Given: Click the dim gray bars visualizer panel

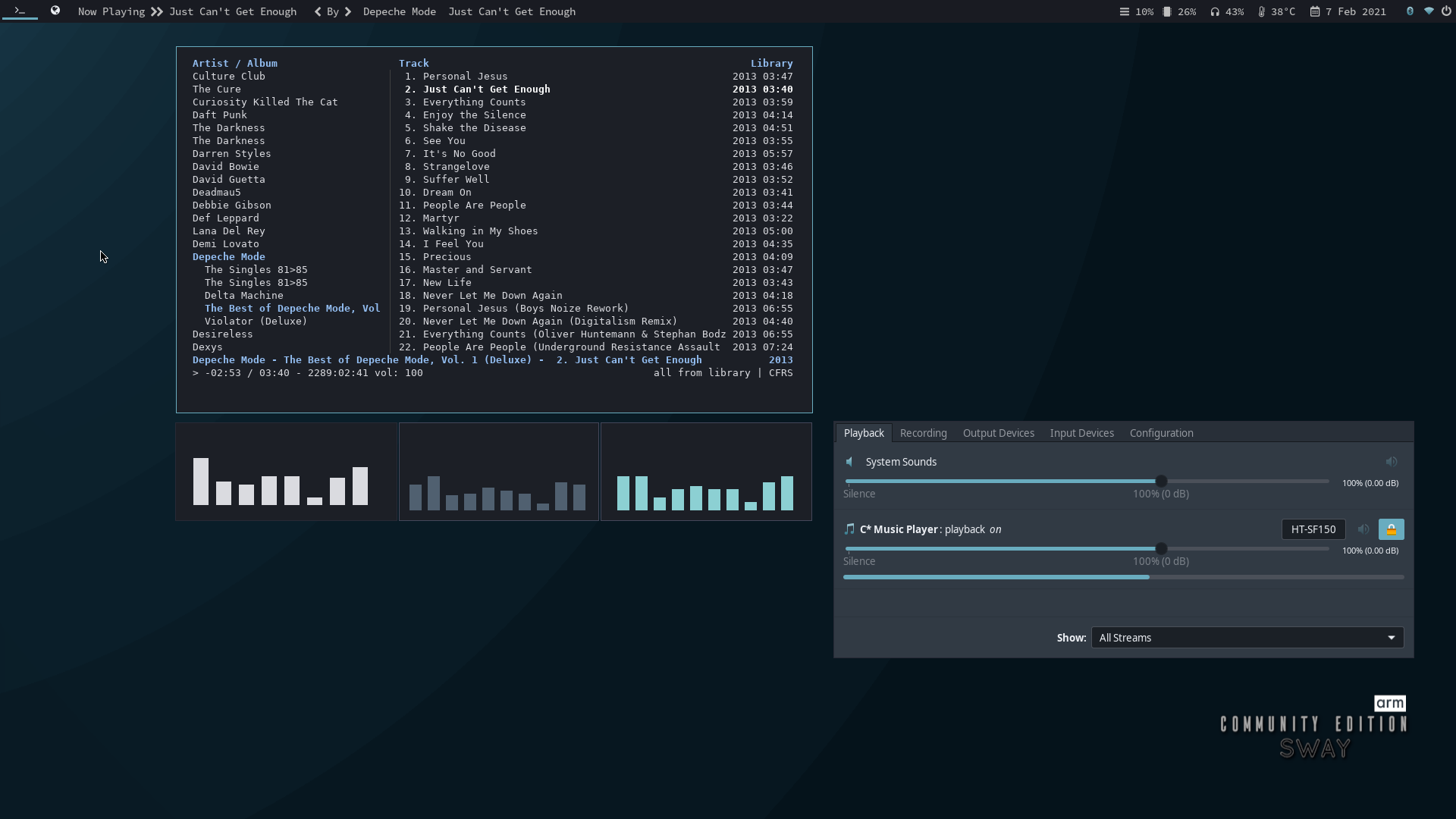Looking at the screenshot, I should coord(499,472).
